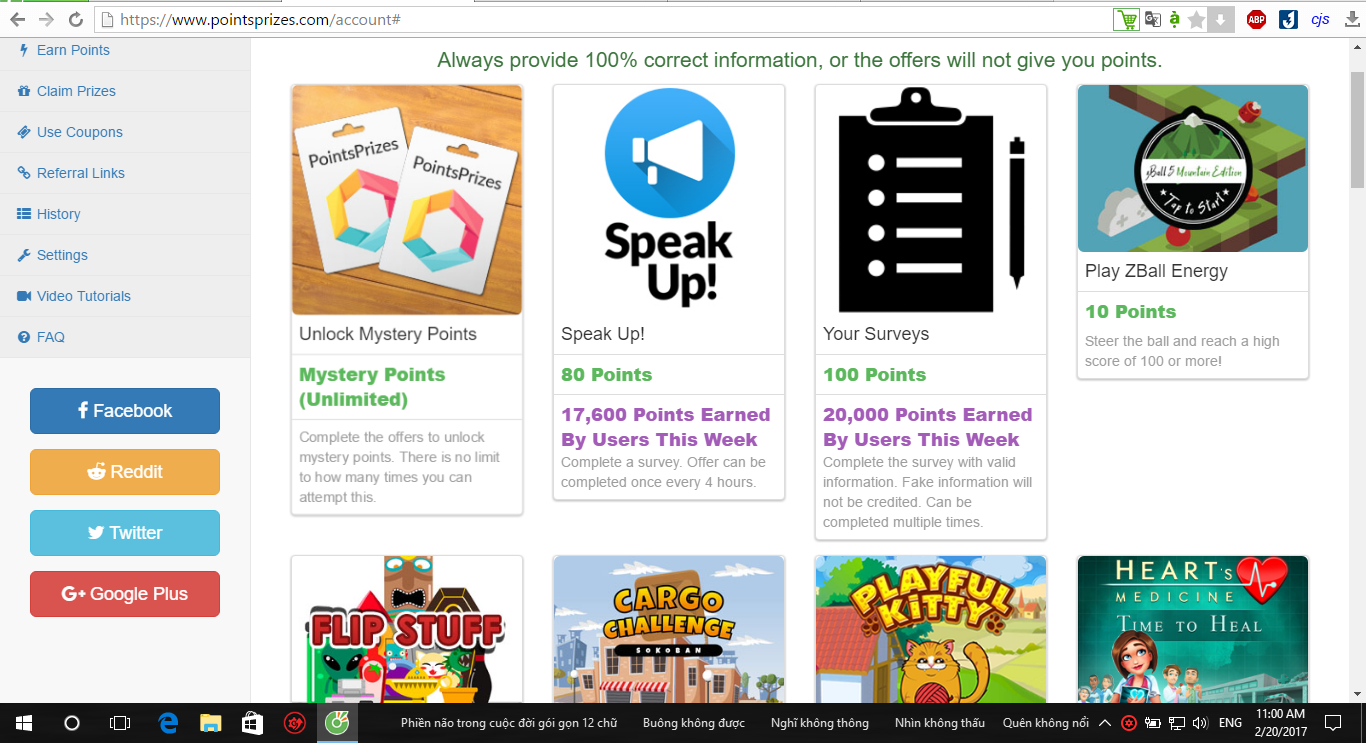Open Earn Points in the sidebar

125,50
